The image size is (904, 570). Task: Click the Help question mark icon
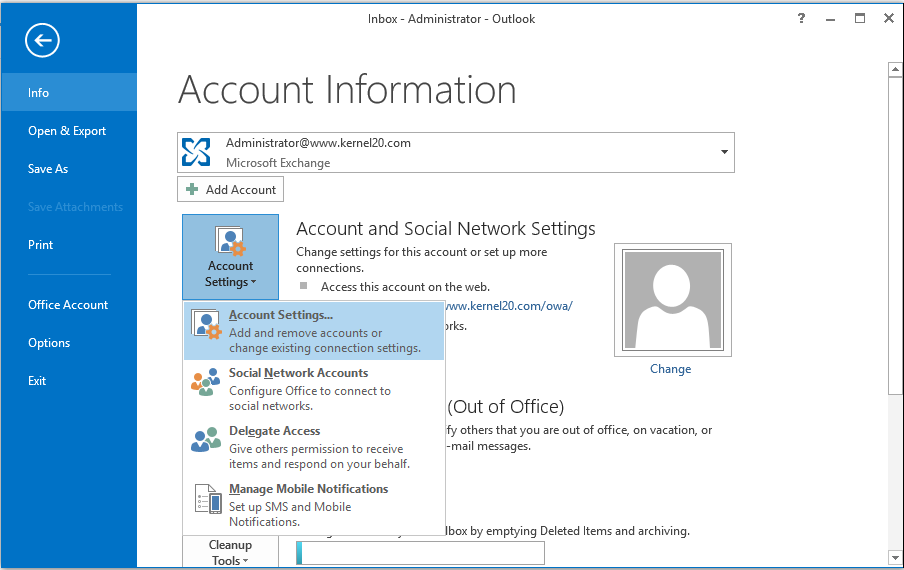tap(801, 18)
